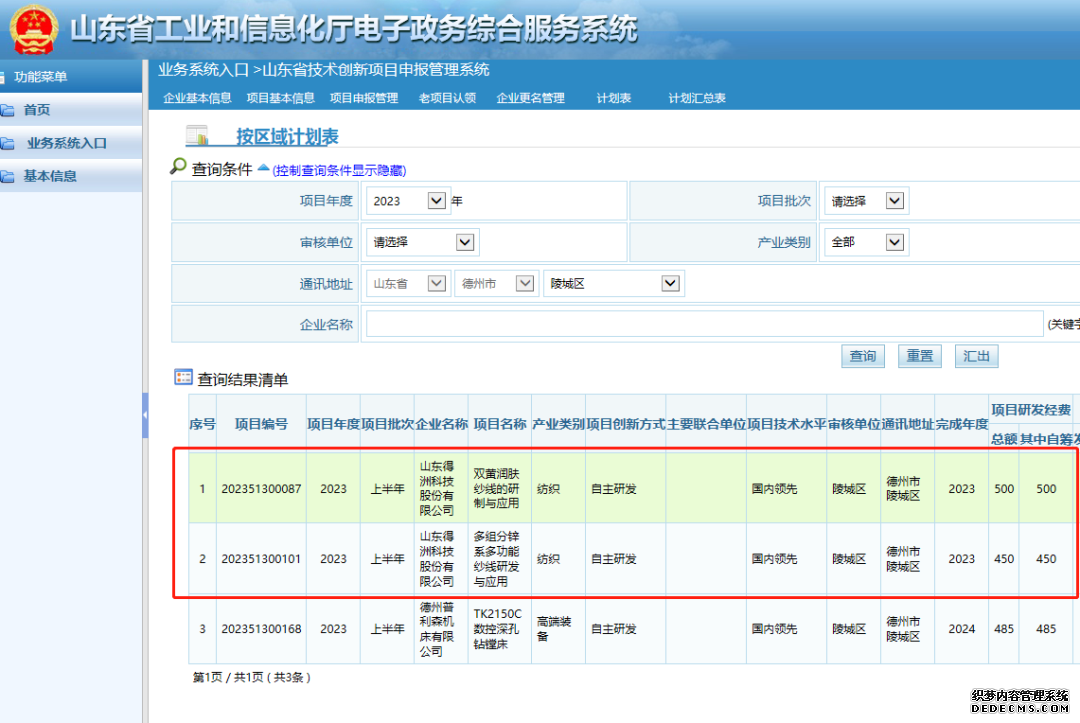
Task: Select project number 202351300087
Action: [x=261, y=489]
